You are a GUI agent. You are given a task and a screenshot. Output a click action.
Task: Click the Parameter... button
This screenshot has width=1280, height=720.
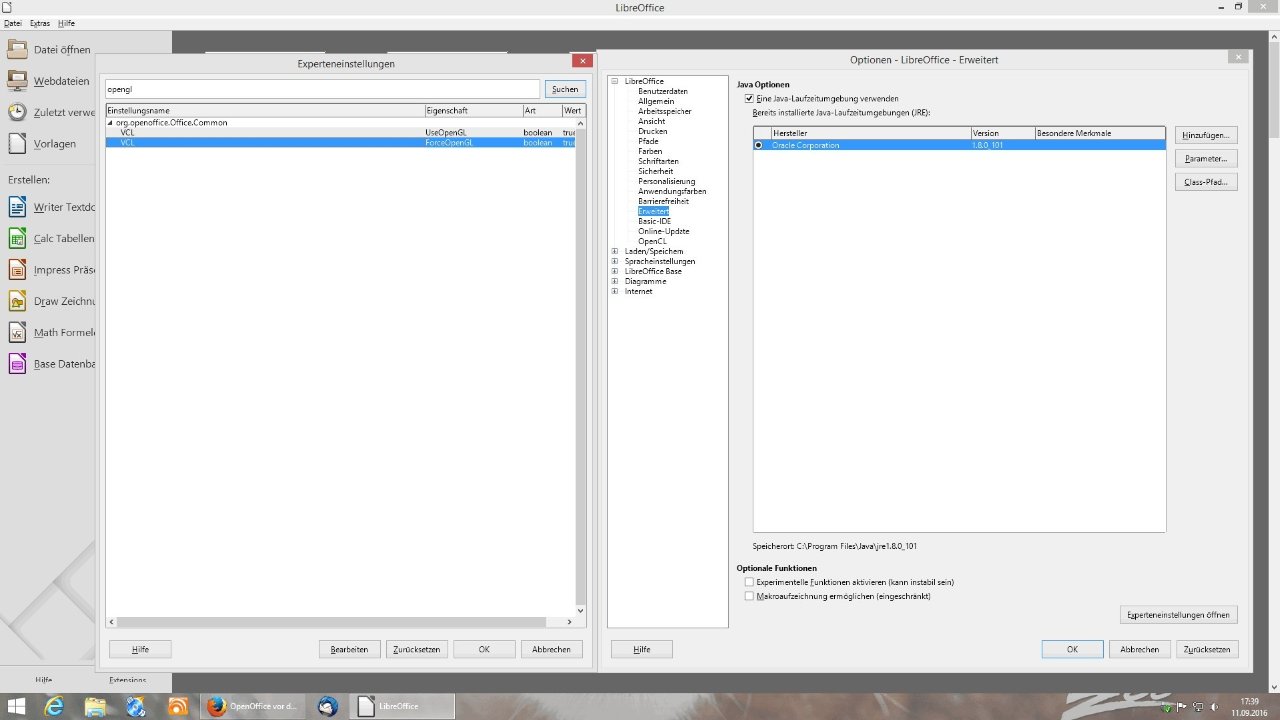pos(1206,158)
